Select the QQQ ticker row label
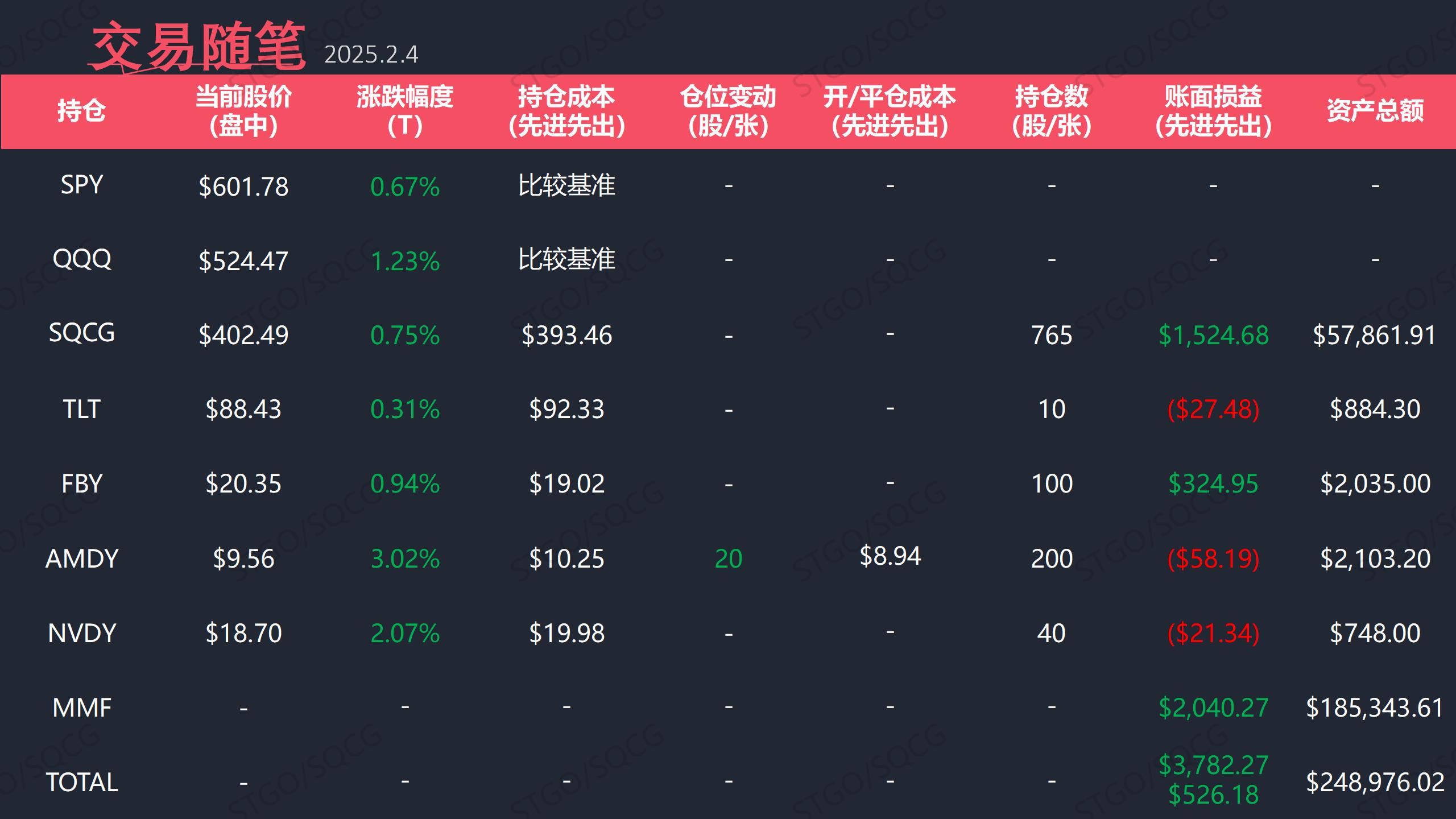Image resolution: width=1456 pixels, height=819 pixels. tap(81, 259)
